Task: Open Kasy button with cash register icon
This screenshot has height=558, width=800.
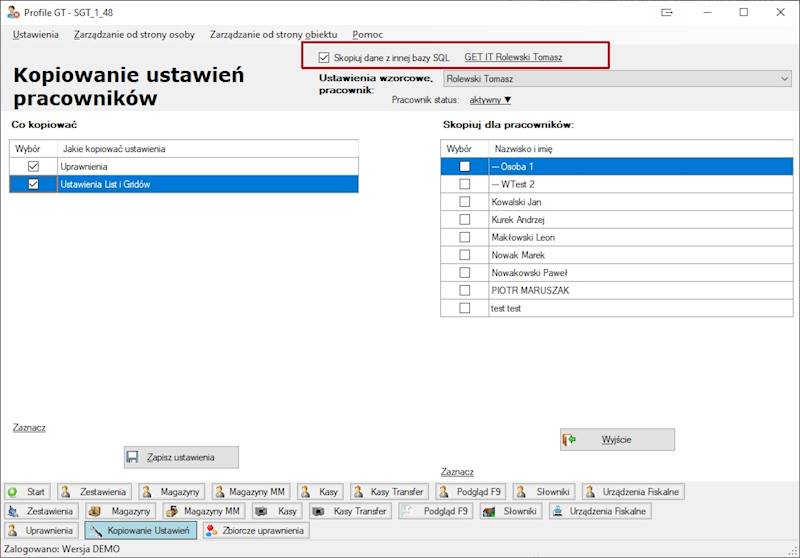Action: 277,511
